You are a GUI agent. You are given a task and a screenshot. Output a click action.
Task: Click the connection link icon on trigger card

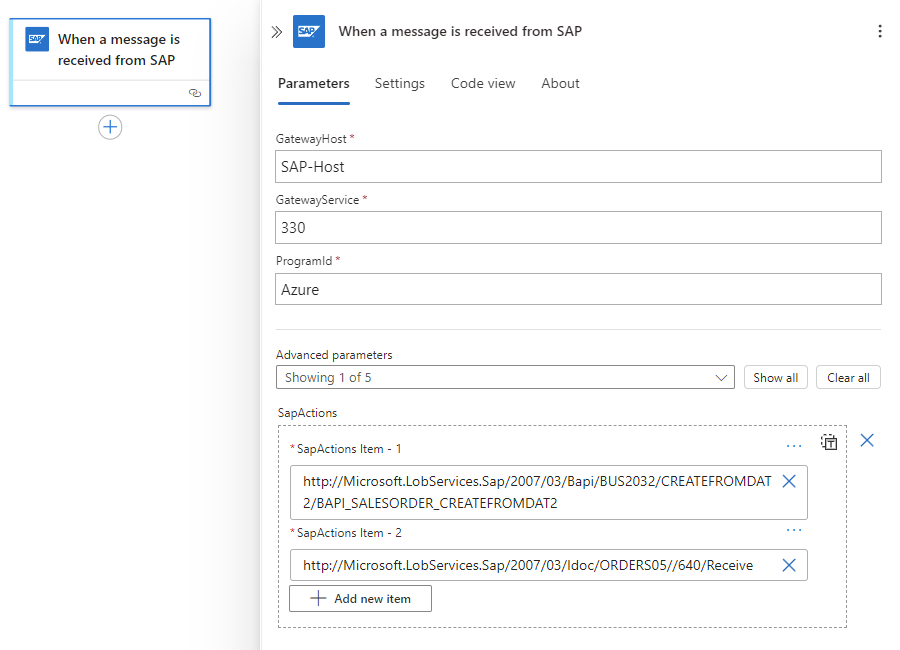[x=195, y=93]
